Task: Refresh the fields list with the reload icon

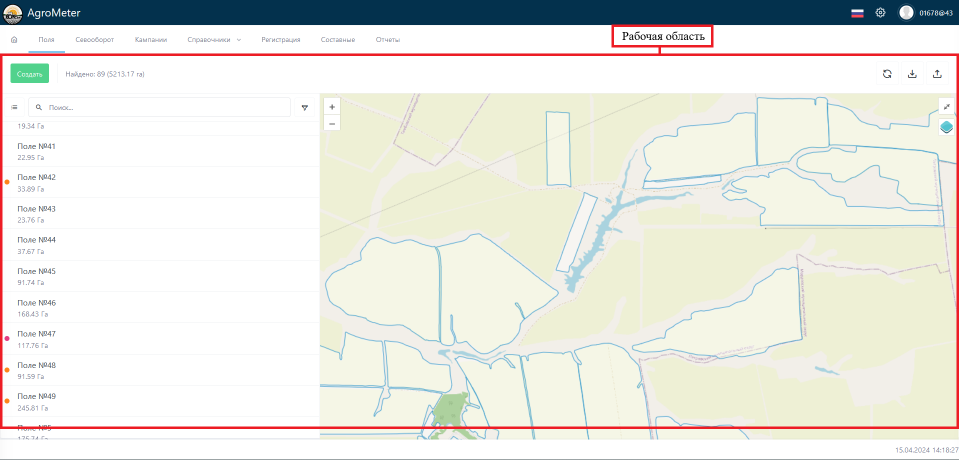Action: coord(886,73)
